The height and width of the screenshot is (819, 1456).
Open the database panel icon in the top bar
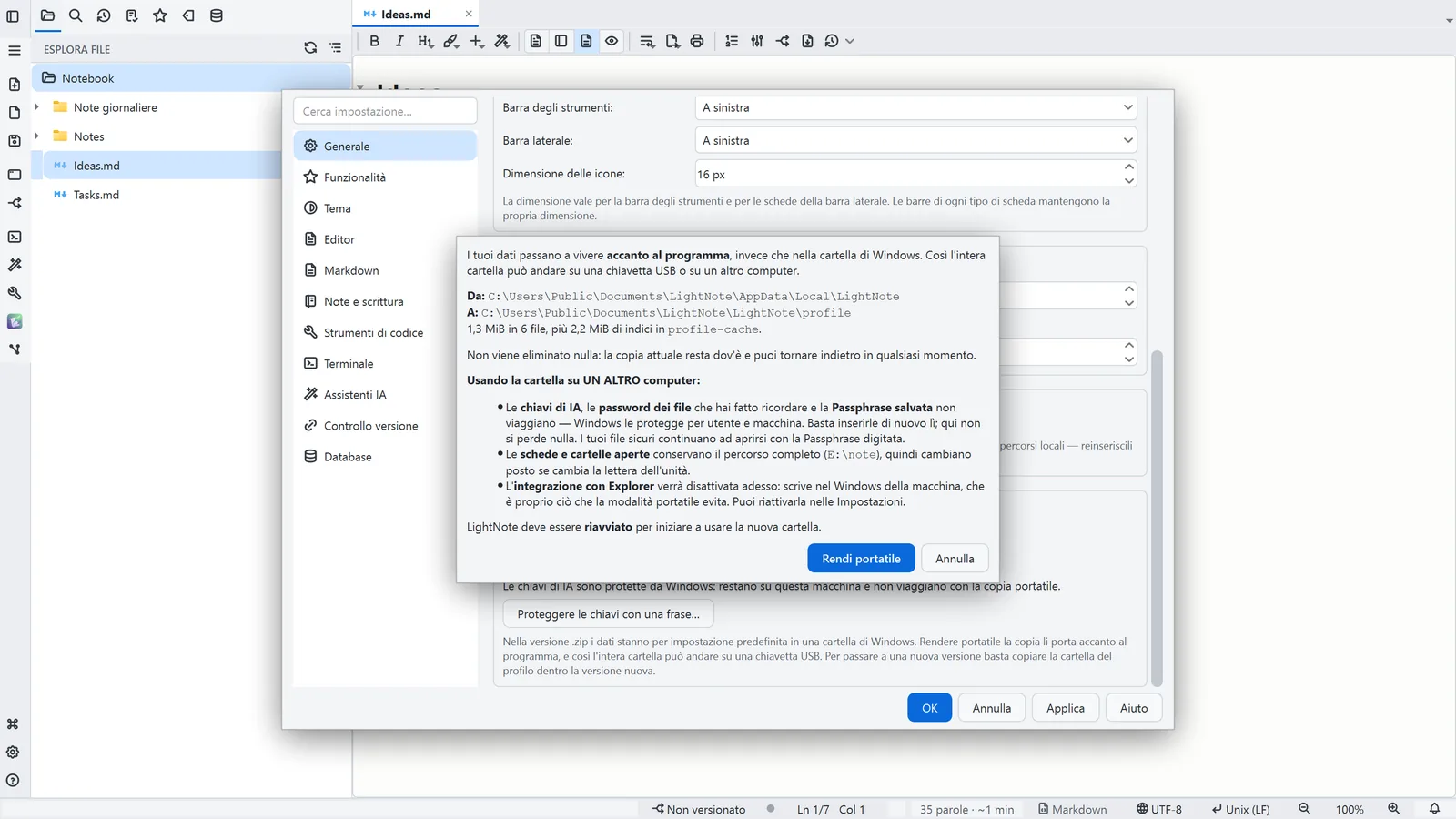point(217,15)
